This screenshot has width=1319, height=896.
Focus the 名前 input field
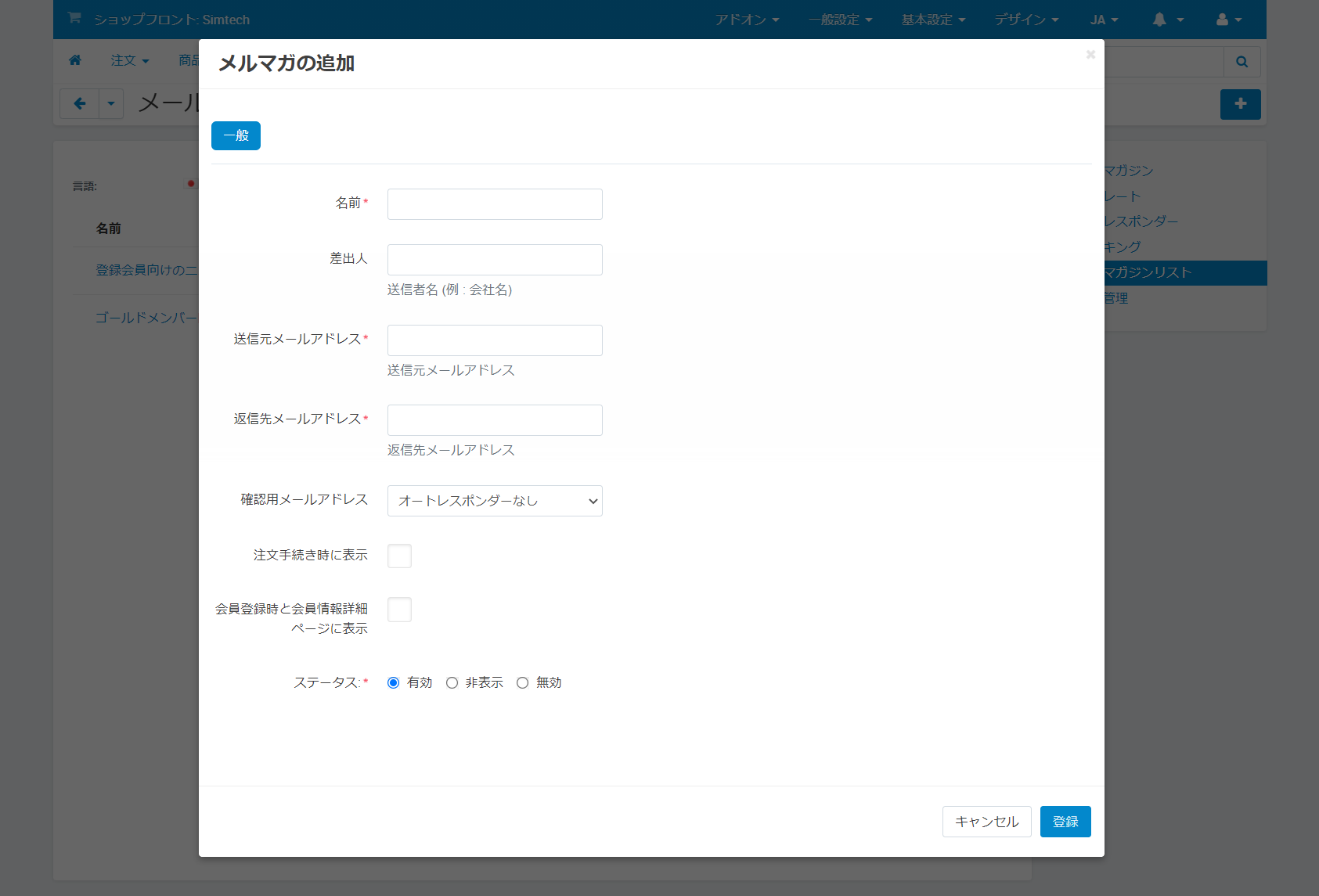click(495, 204)
